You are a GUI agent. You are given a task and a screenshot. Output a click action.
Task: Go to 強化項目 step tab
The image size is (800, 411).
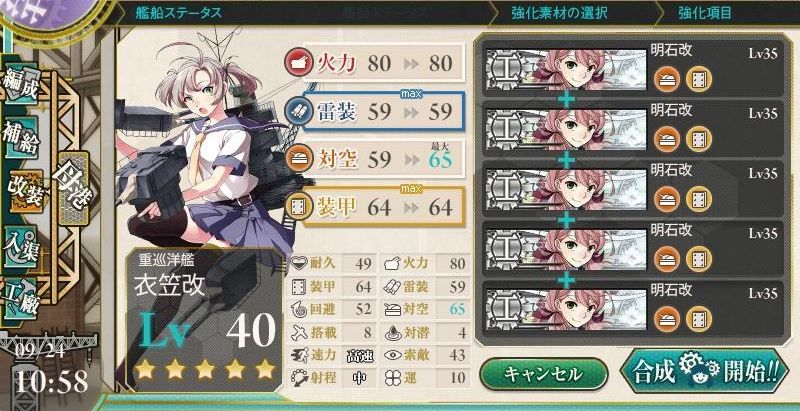[x=704, y=13]
